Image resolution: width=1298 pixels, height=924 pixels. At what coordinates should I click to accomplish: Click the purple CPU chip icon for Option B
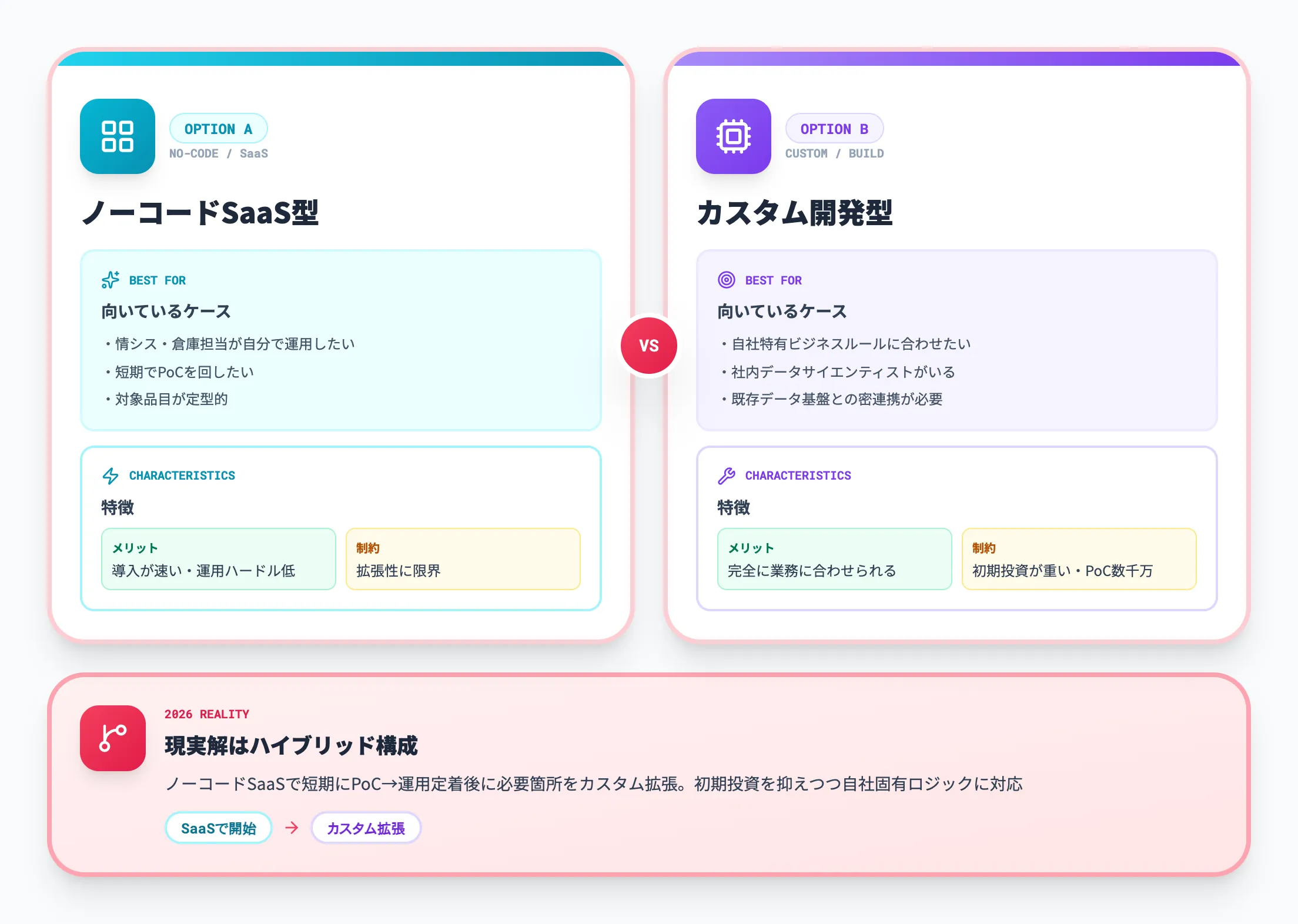pyautogui.click(x=733, y=136)
